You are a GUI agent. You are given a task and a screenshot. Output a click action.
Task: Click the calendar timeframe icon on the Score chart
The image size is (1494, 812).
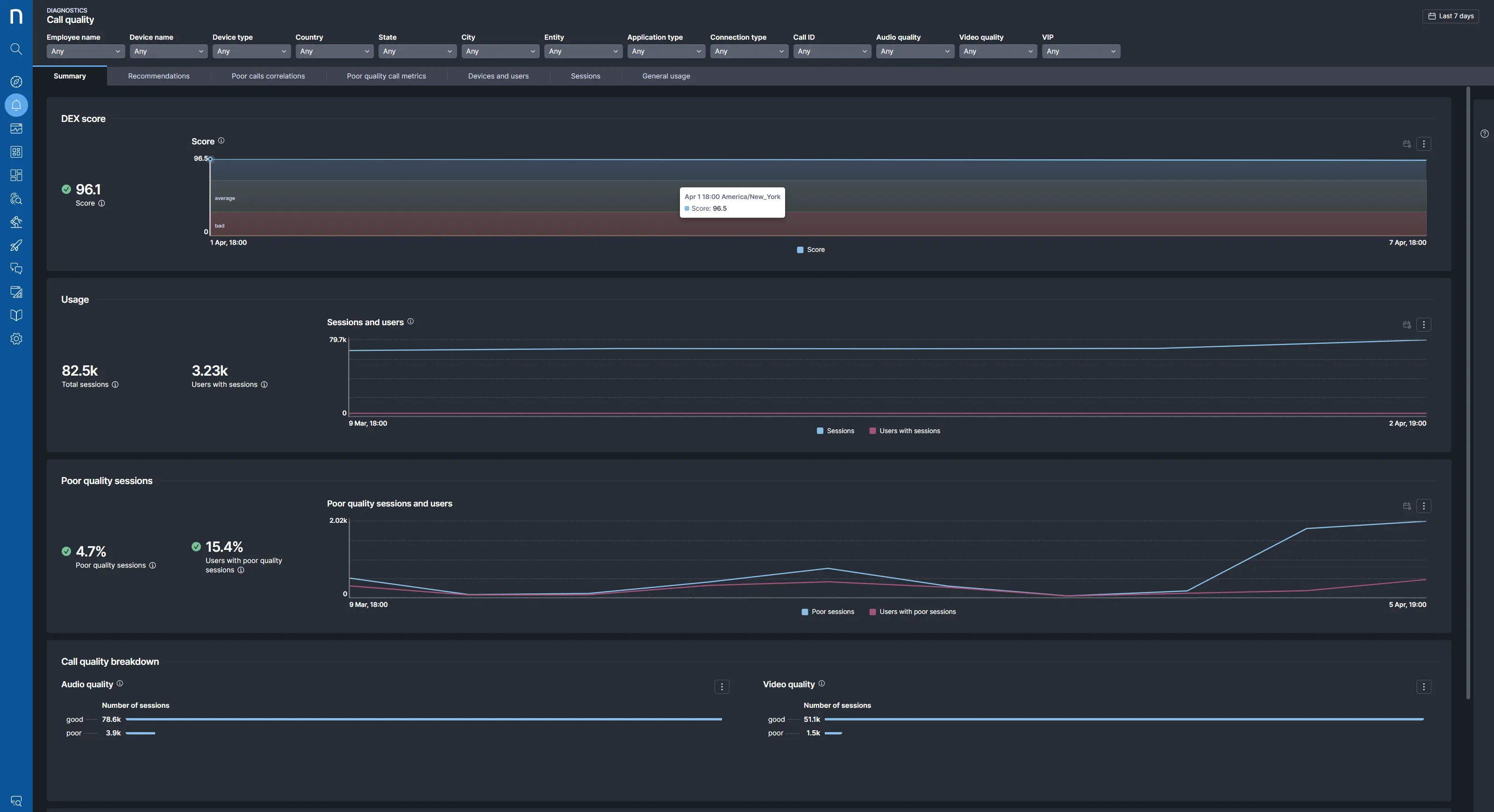point(1407,144)
